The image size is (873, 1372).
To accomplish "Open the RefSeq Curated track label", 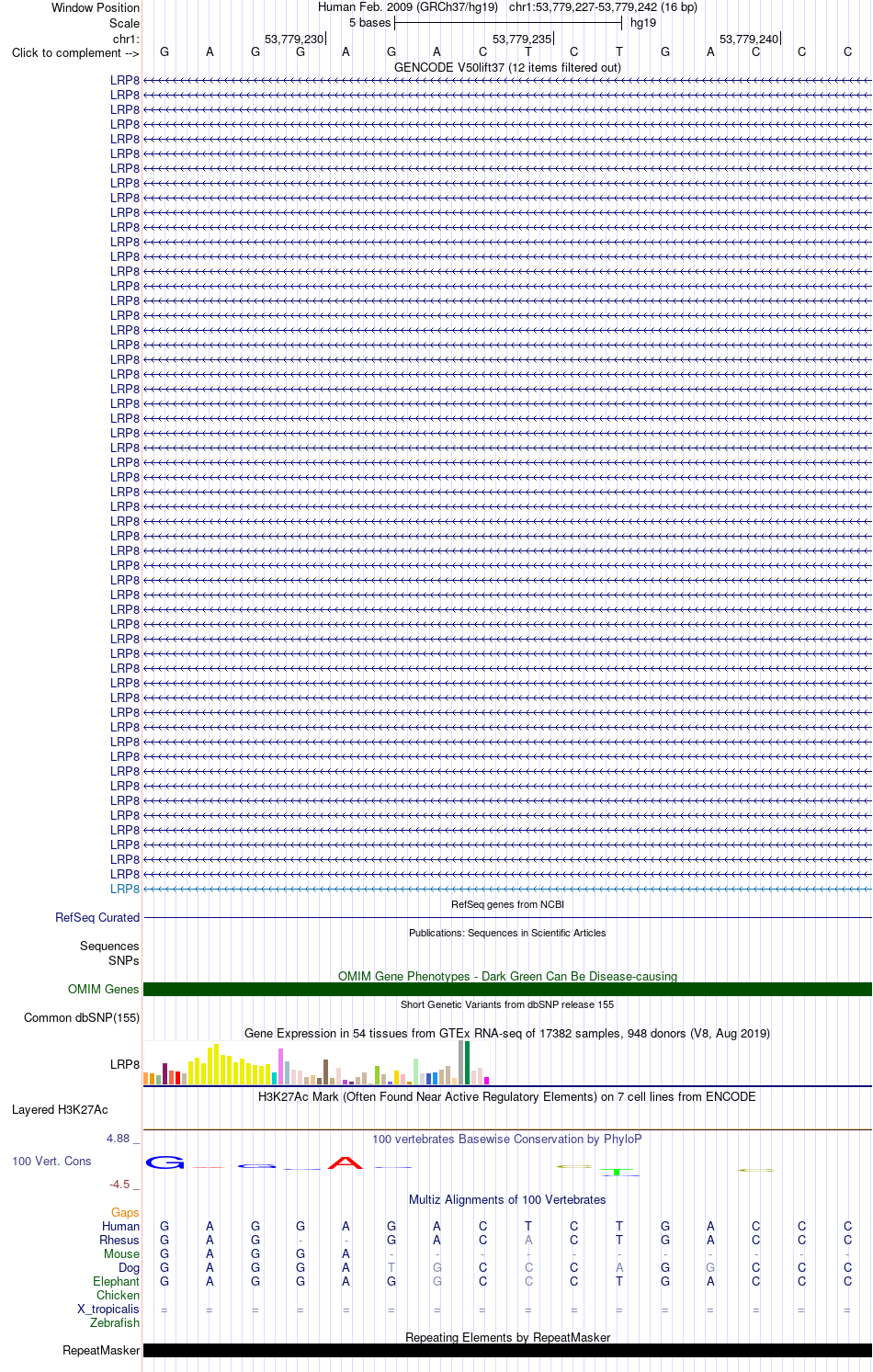I will coord(97,917).
